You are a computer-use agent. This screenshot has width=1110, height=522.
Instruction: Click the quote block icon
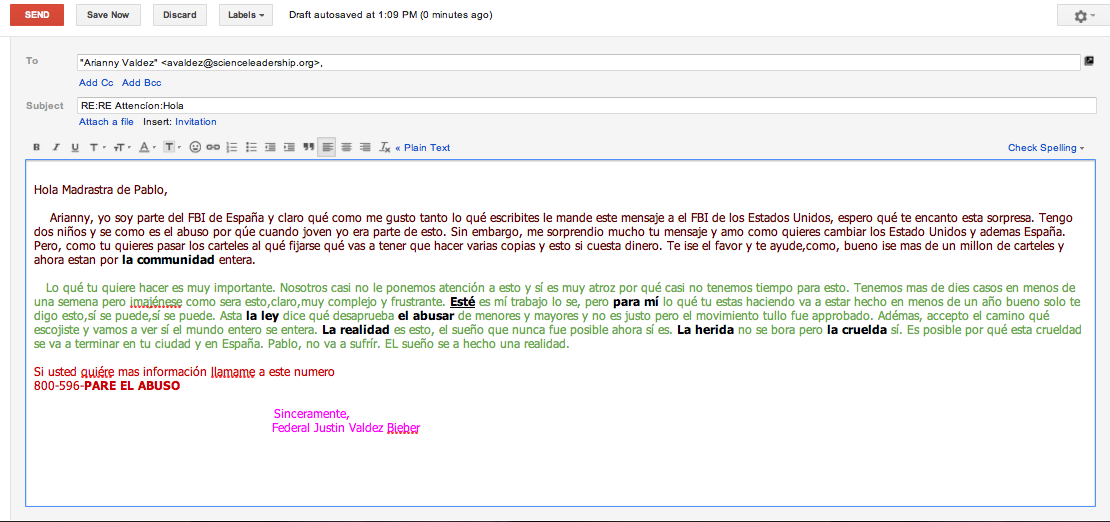[x=308, y=148]
